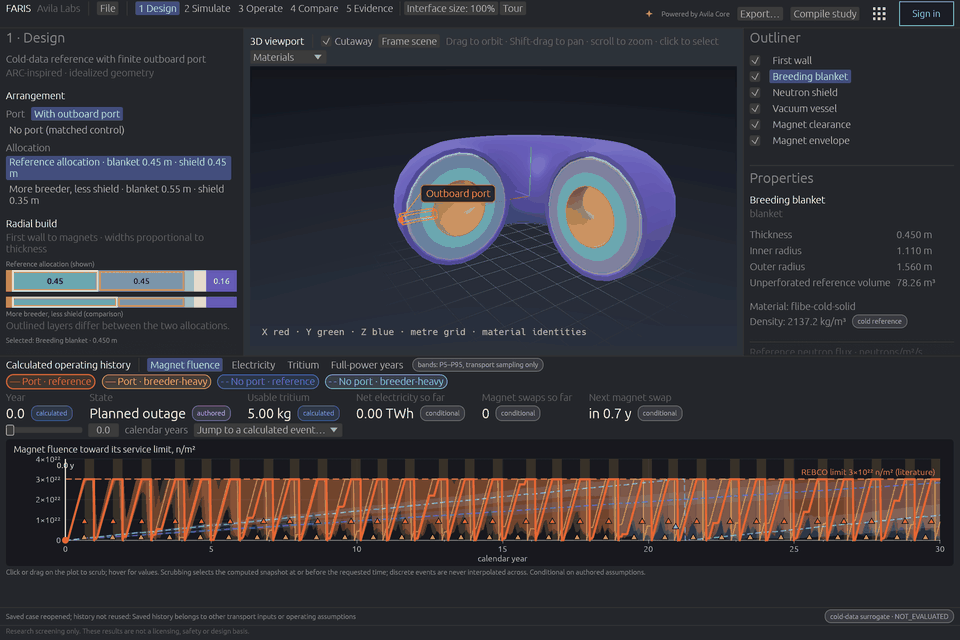This screenshot has height=640, width=960.
Task: Open the apps grid icon
Action: pyautogui.click(x=879, y=13)
